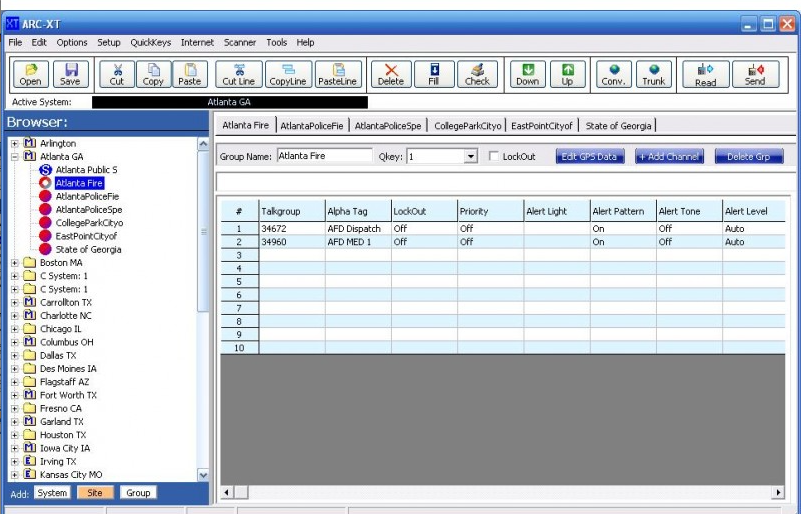Select row number 5 header
The height and width of the screenshot is (514, 801).
[x=240, y=282]
